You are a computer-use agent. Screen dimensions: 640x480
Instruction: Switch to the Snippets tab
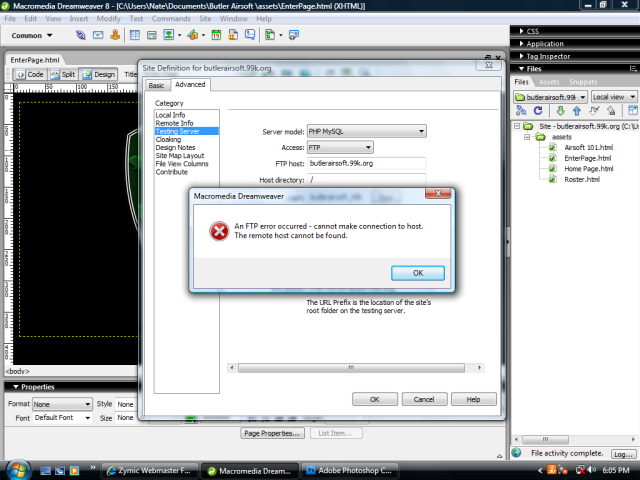coord(583,82)
